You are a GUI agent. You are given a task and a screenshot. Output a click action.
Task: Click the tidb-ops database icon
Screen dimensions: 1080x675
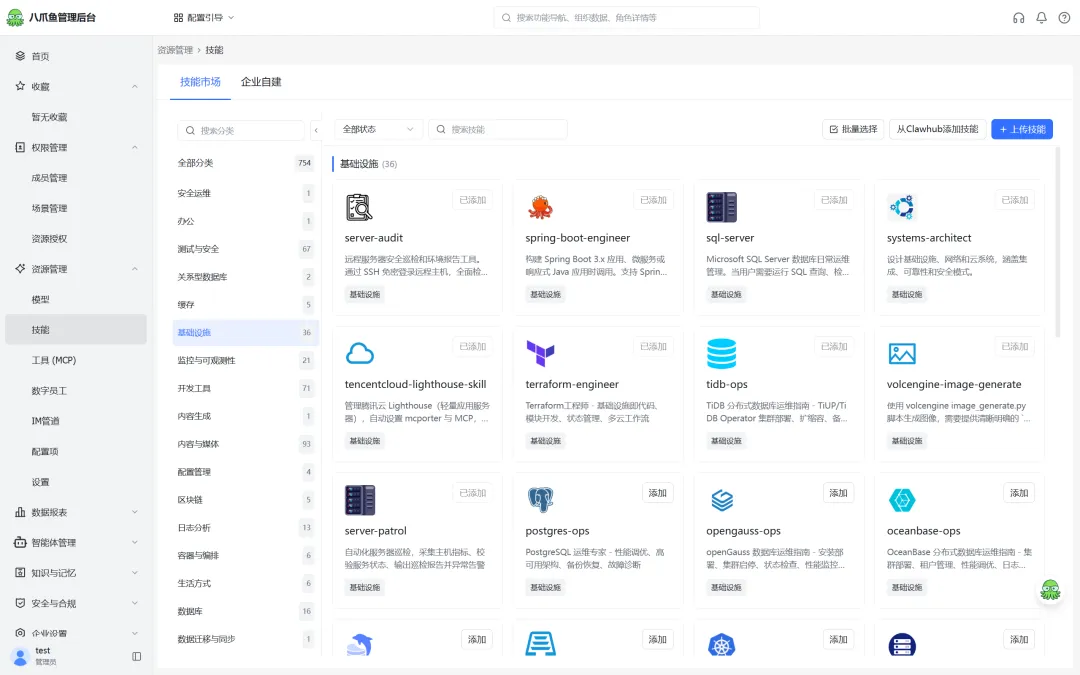click(721, 353)
